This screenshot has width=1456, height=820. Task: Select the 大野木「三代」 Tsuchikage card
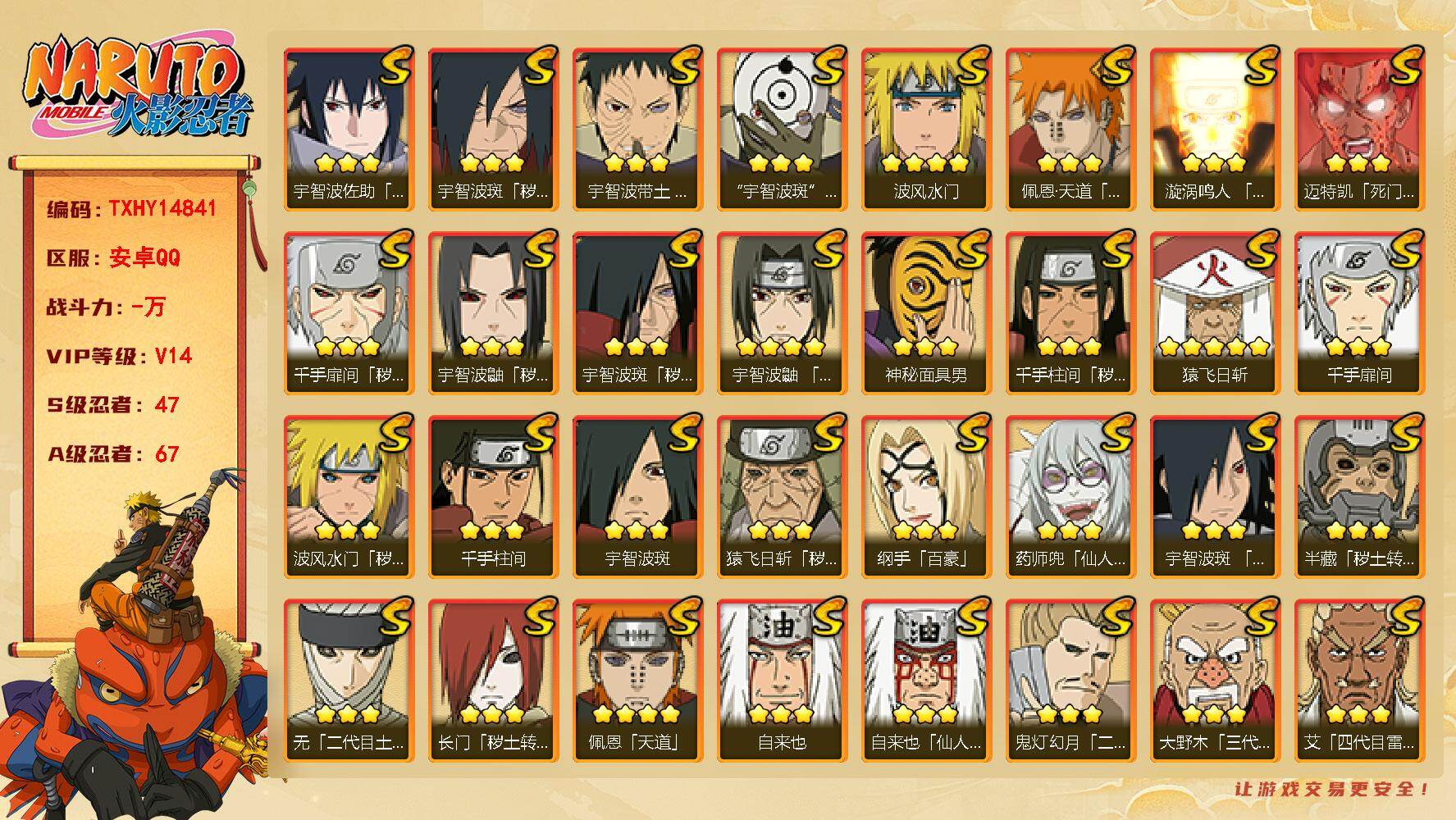click(1214, 680)
